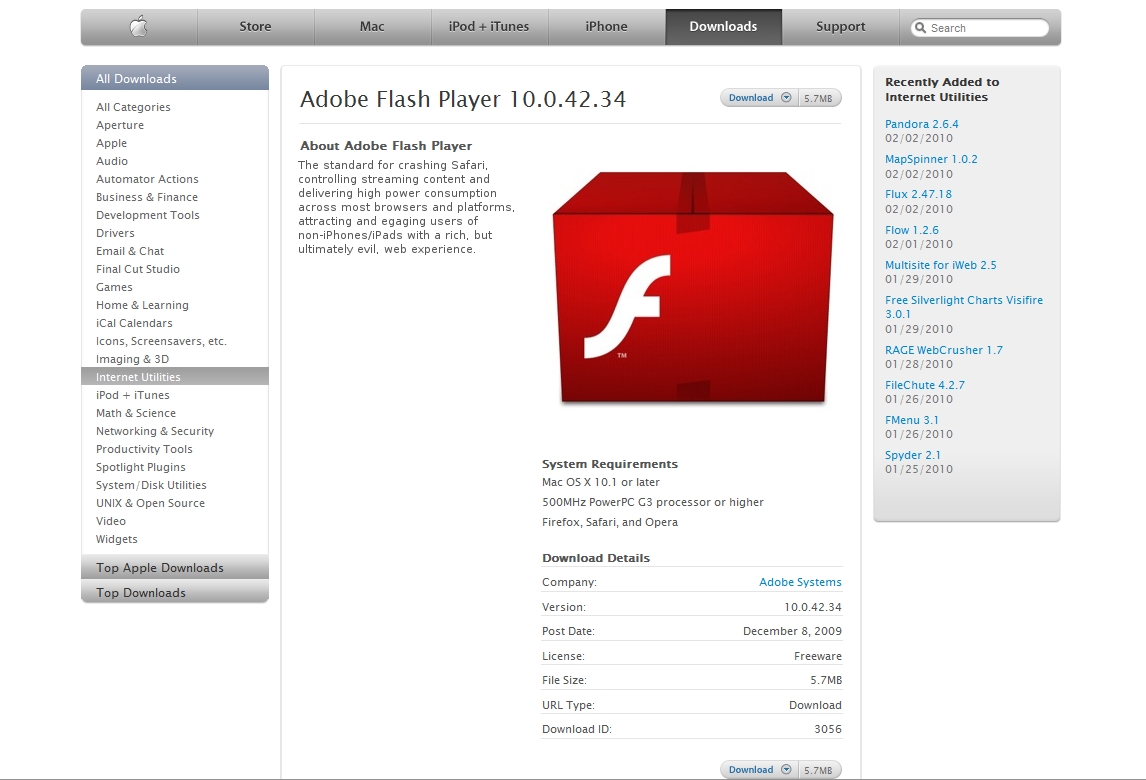Open the UNIX & Open Source category

pyautogui.click(x=151, y=503)
